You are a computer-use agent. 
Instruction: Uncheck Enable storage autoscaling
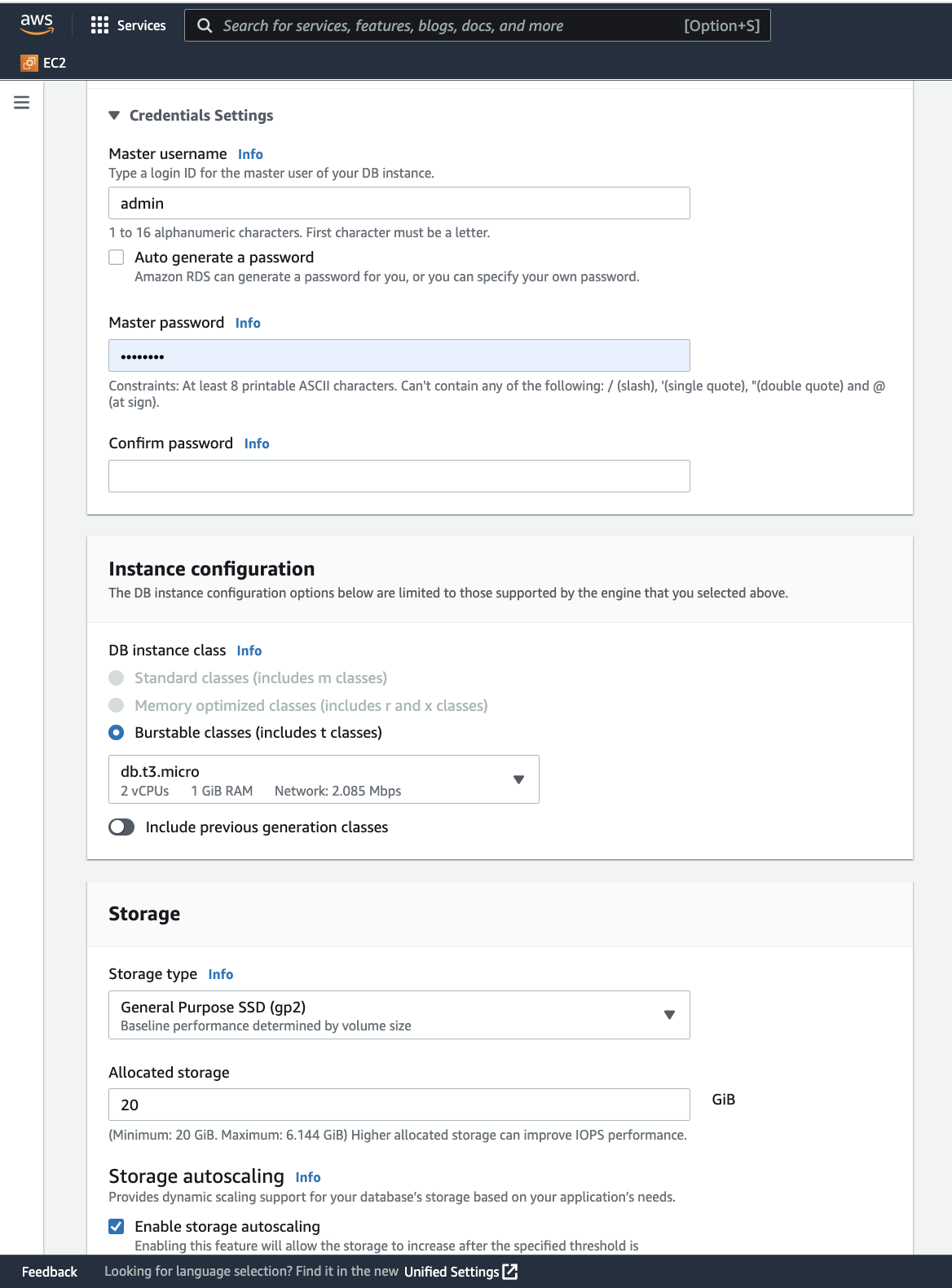coord(117,1226)
